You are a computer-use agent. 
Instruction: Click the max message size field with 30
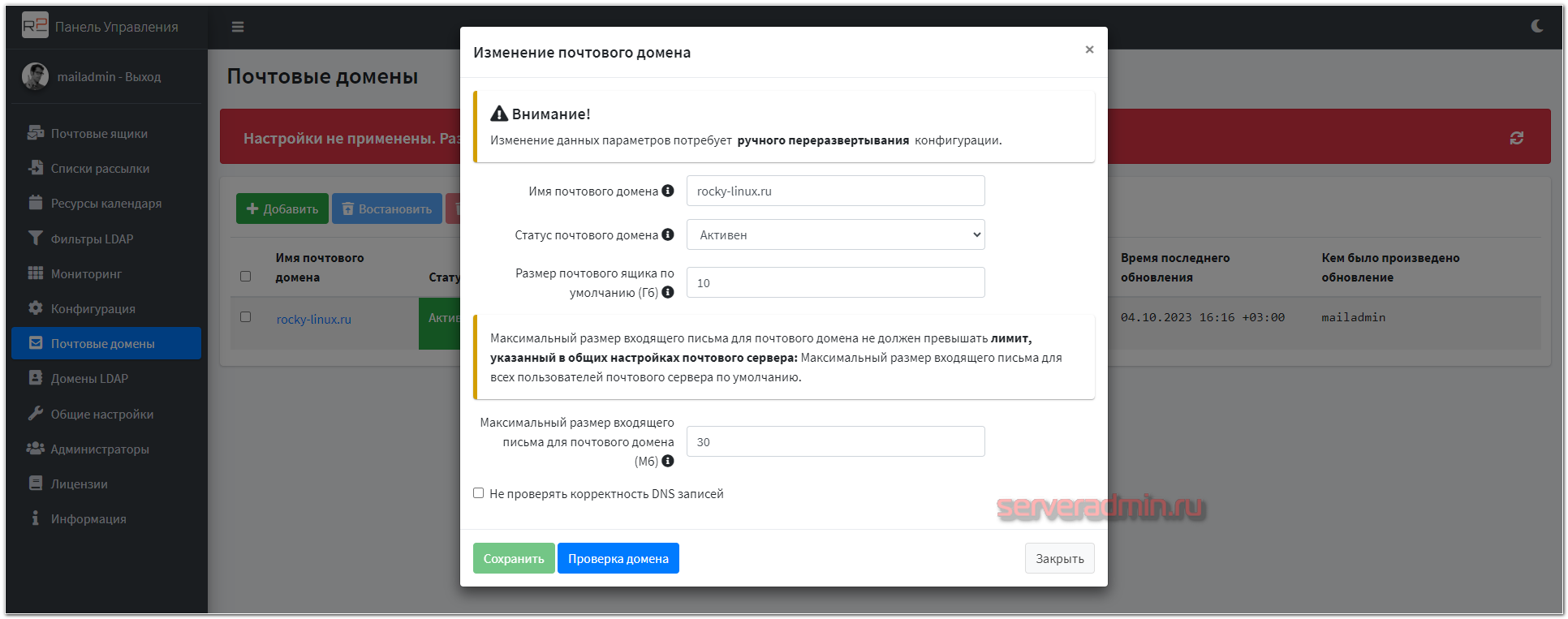[836, 441]
